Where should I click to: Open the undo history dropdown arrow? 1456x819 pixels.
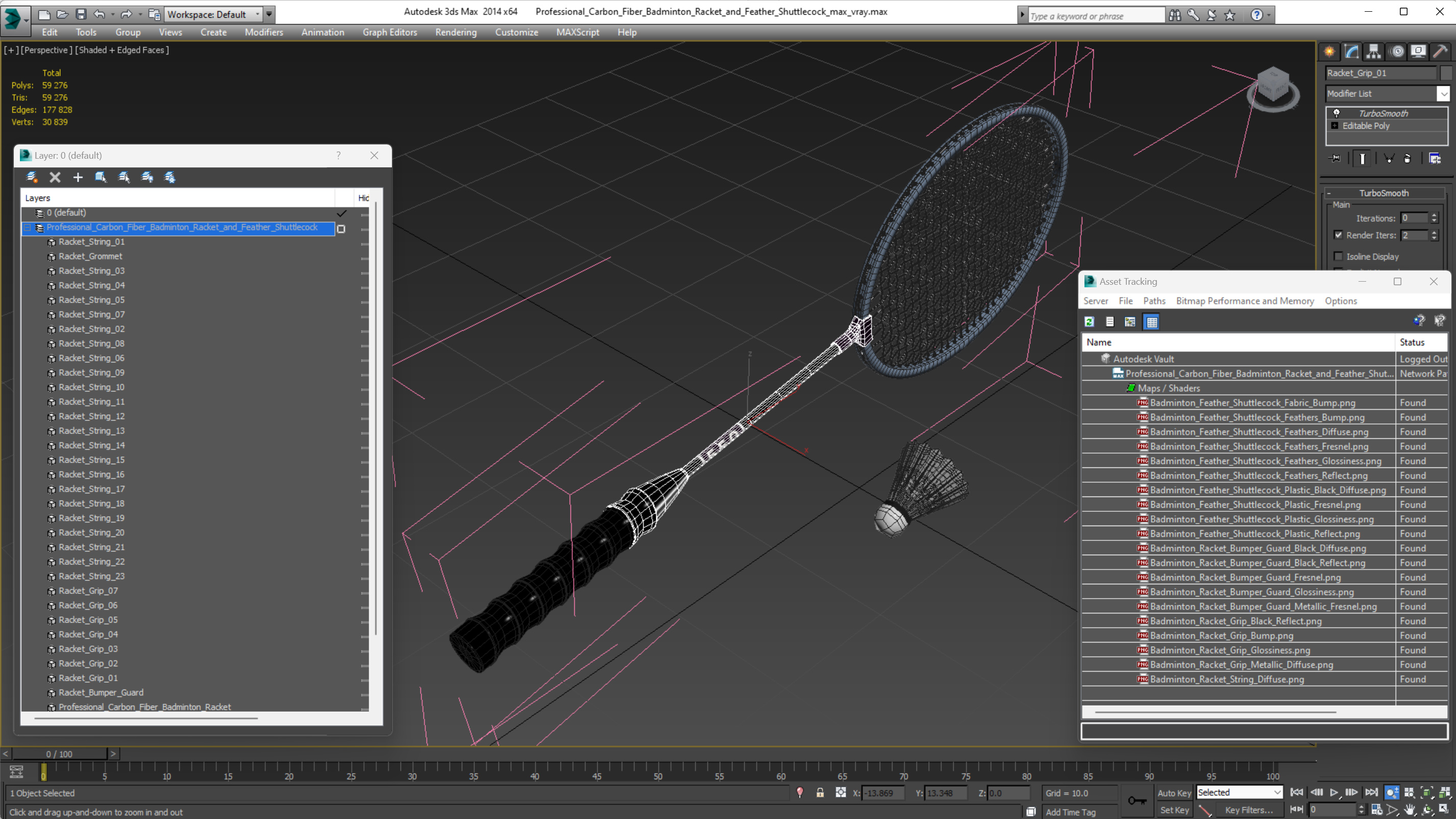click(x=112, y=15)
